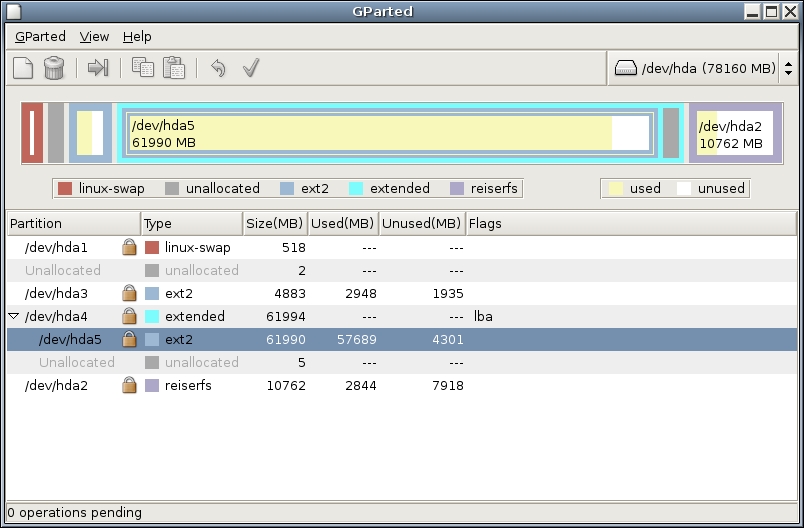Click the reiserfs purple swatch in /dev/hda2 row
The width and height of the screenshot is (804, 528).
(x=152, y=386)
